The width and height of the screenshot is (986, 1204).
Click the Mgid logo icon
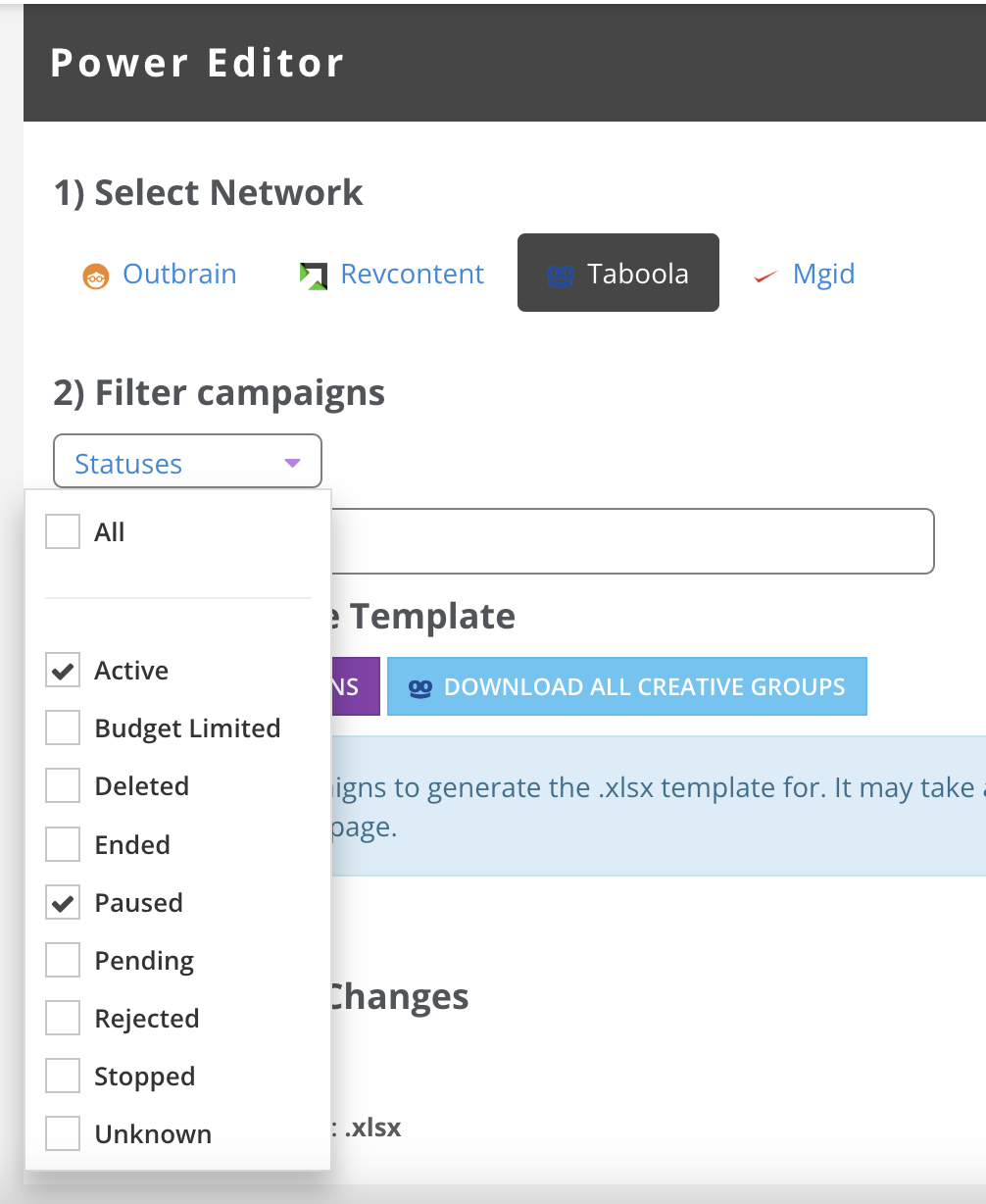(764, 276)
